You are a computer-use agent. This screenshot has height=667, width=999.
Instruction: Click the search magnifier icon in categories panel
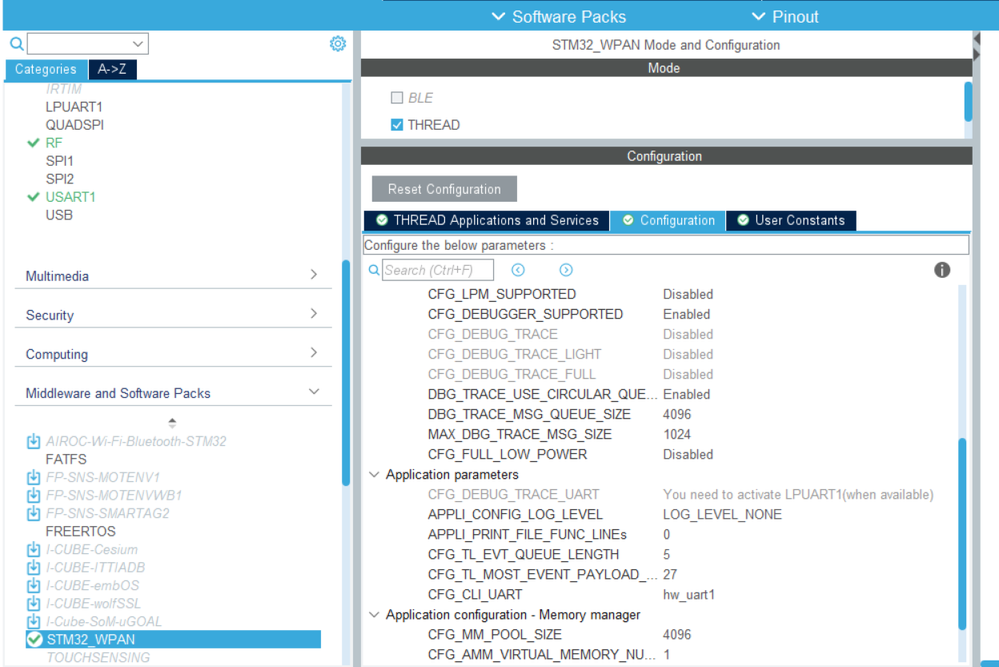tap(17, 44)
